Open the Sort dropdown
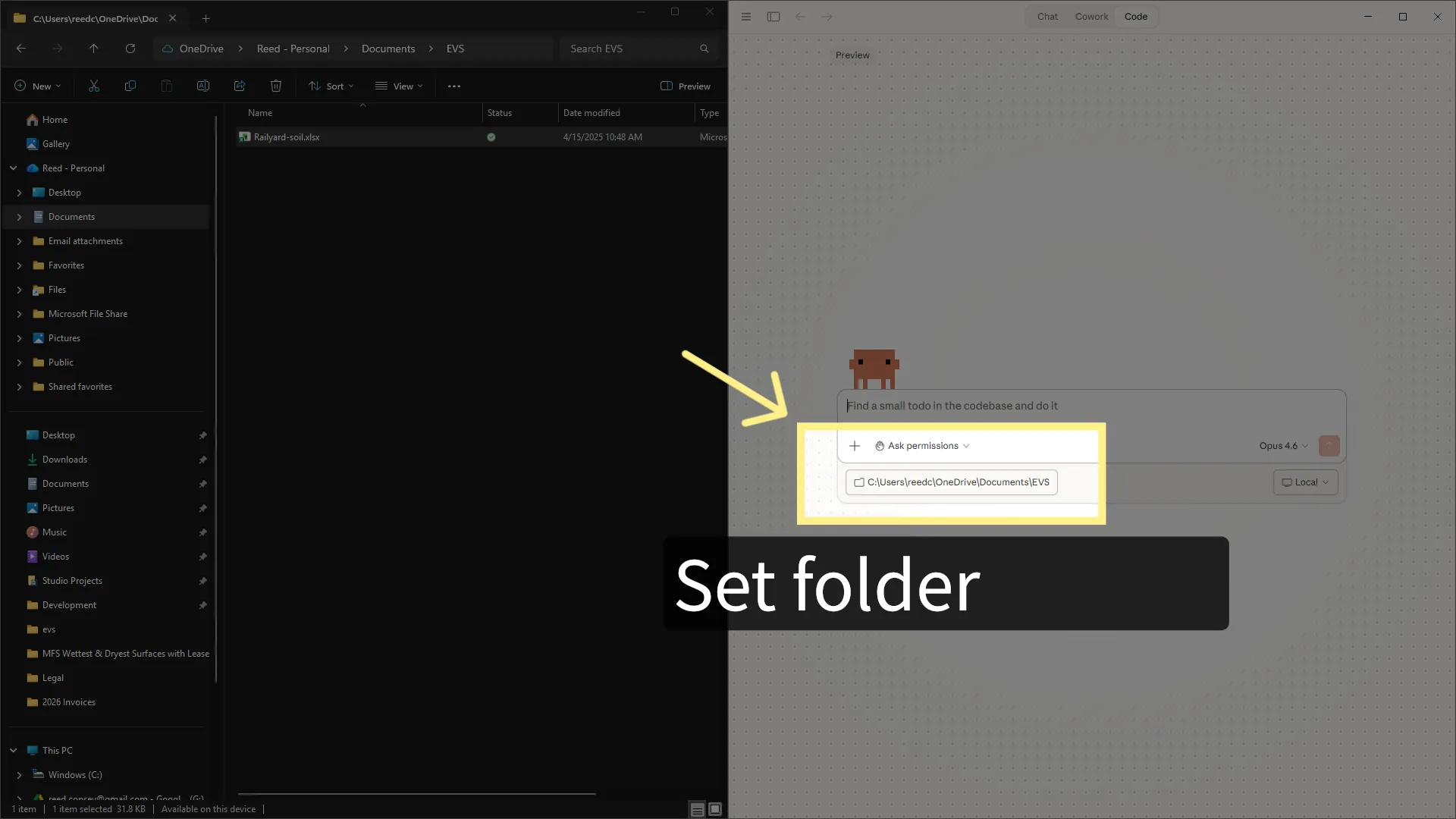Image resolution: width=1456 pixels, height=819 pixels. [331, 86]
